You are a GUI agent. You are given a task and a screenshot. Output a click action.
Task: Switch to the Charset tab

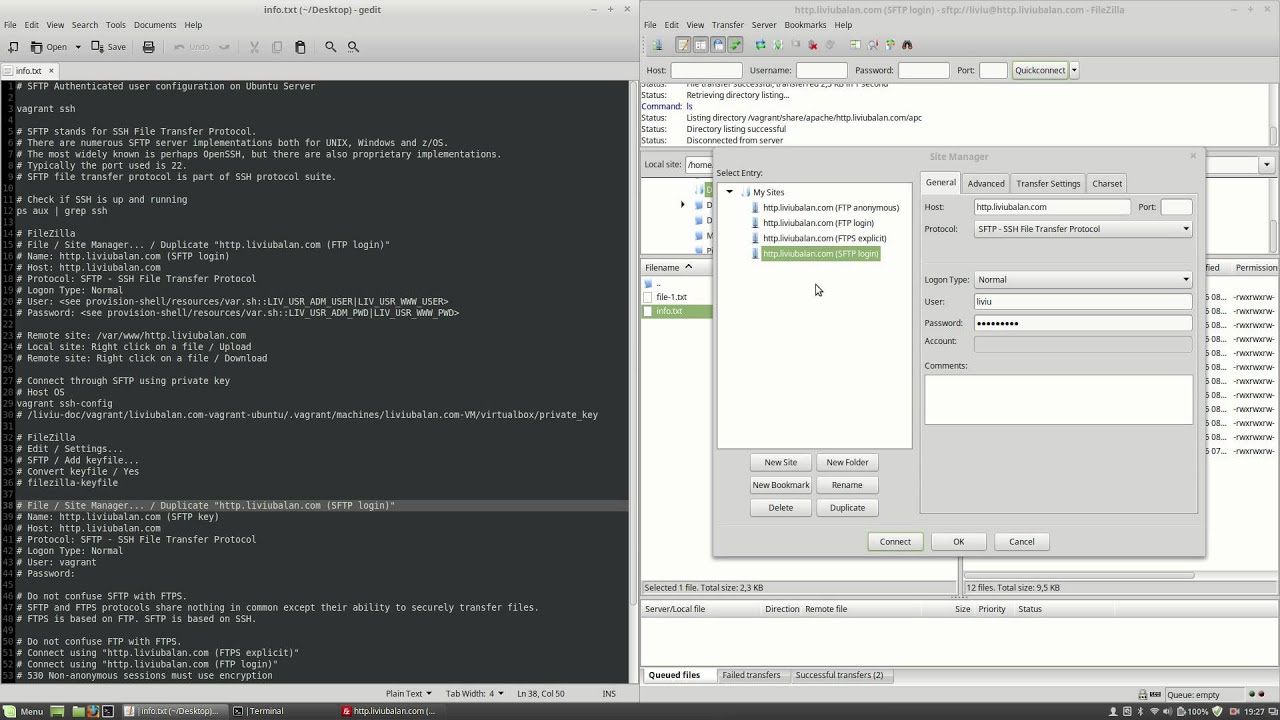coord(1107,183)
